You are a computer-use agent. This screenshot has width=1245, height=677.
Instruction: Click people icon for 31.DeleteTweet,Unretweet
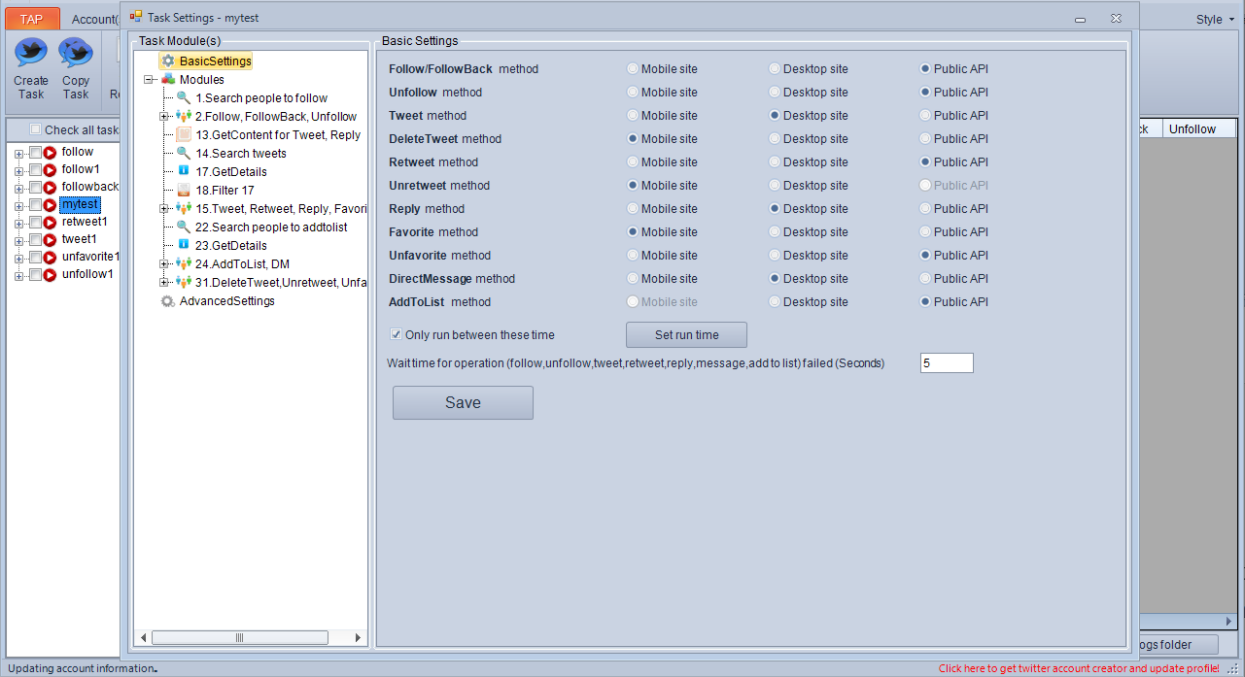184,282
